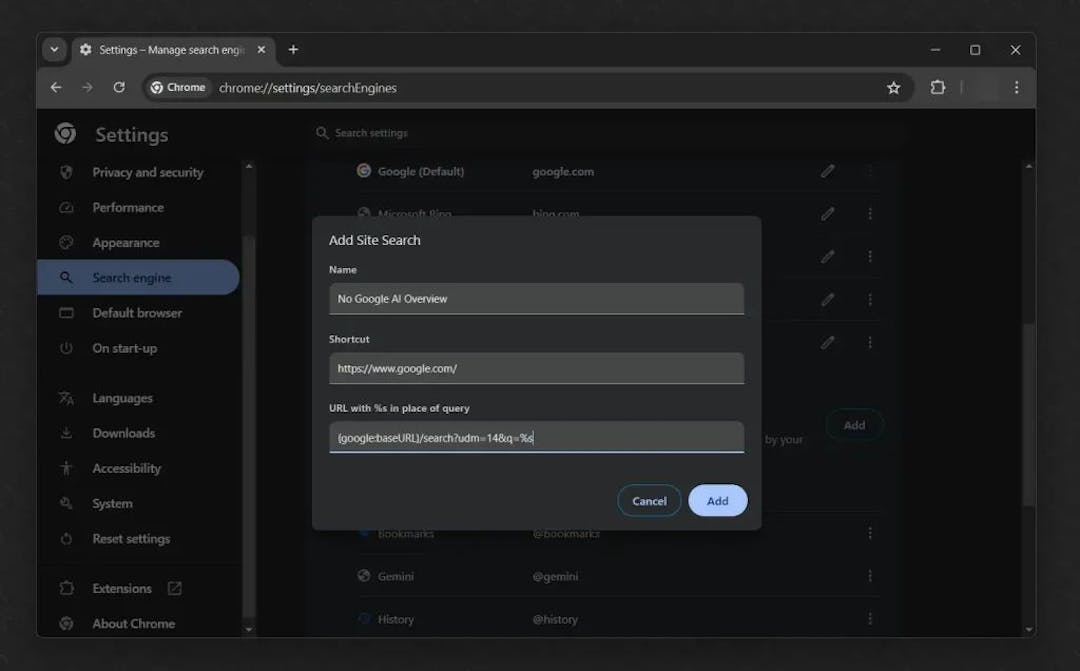The height and width of the screenshot is (671, 1080).
Task: Open more actions for Gemini shortcut
Action: (x=870, y=576)
